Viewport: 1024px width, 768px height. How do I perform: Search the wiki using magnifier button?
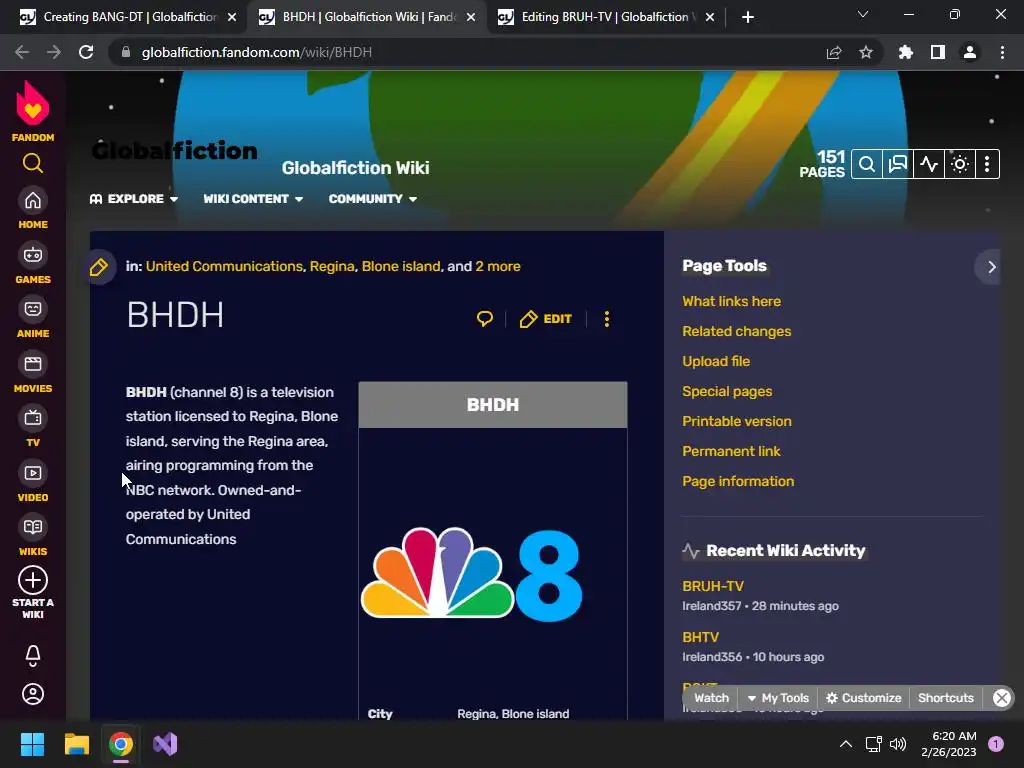[867, 164]
